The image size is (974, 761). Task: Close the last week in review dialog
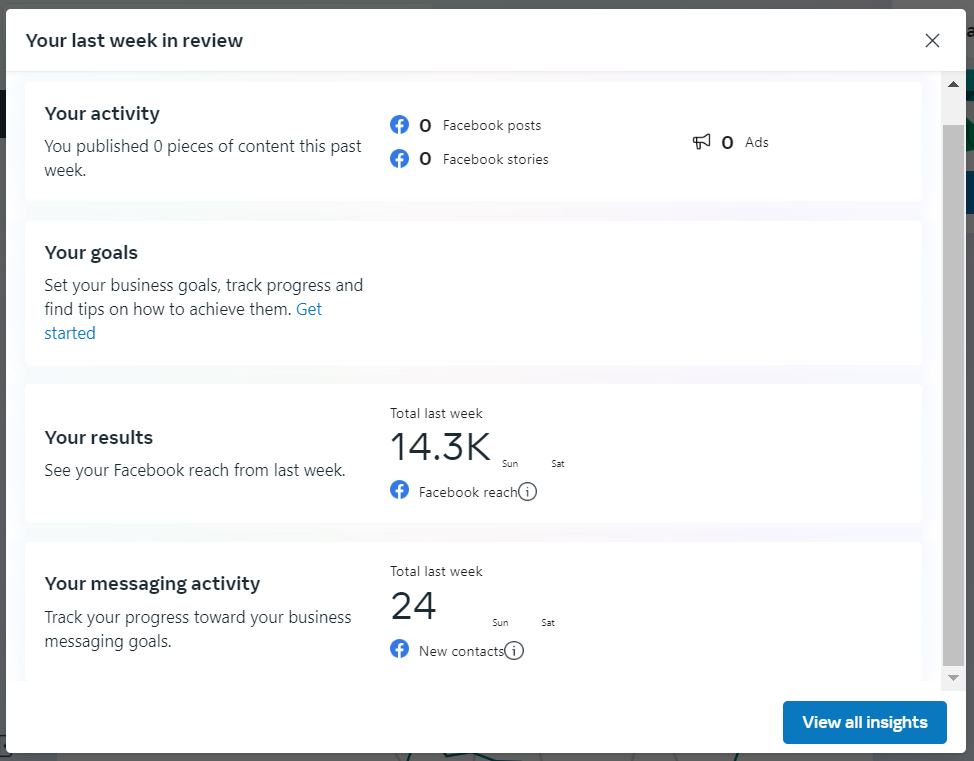932,40
